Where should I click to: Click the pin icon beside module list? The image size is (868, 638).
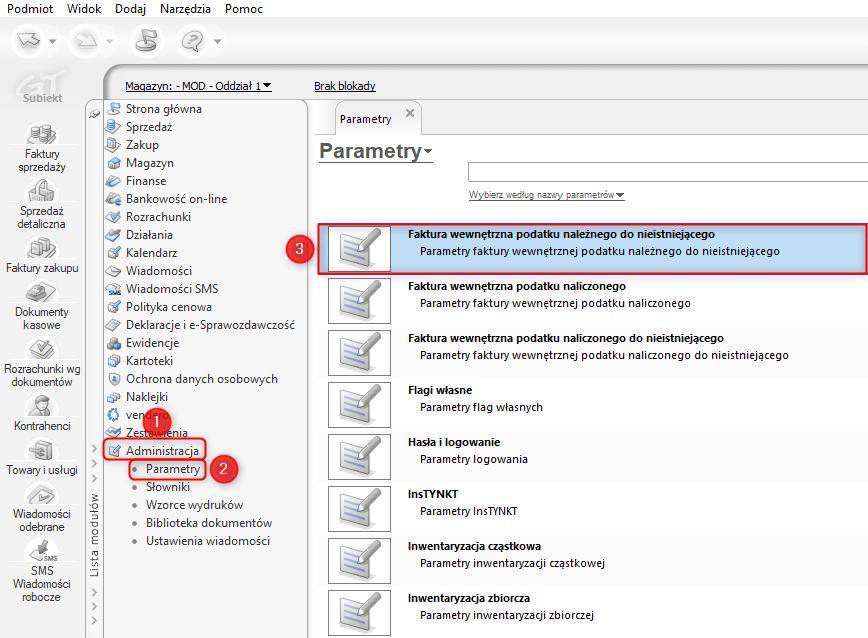click(x=95, y=114)
